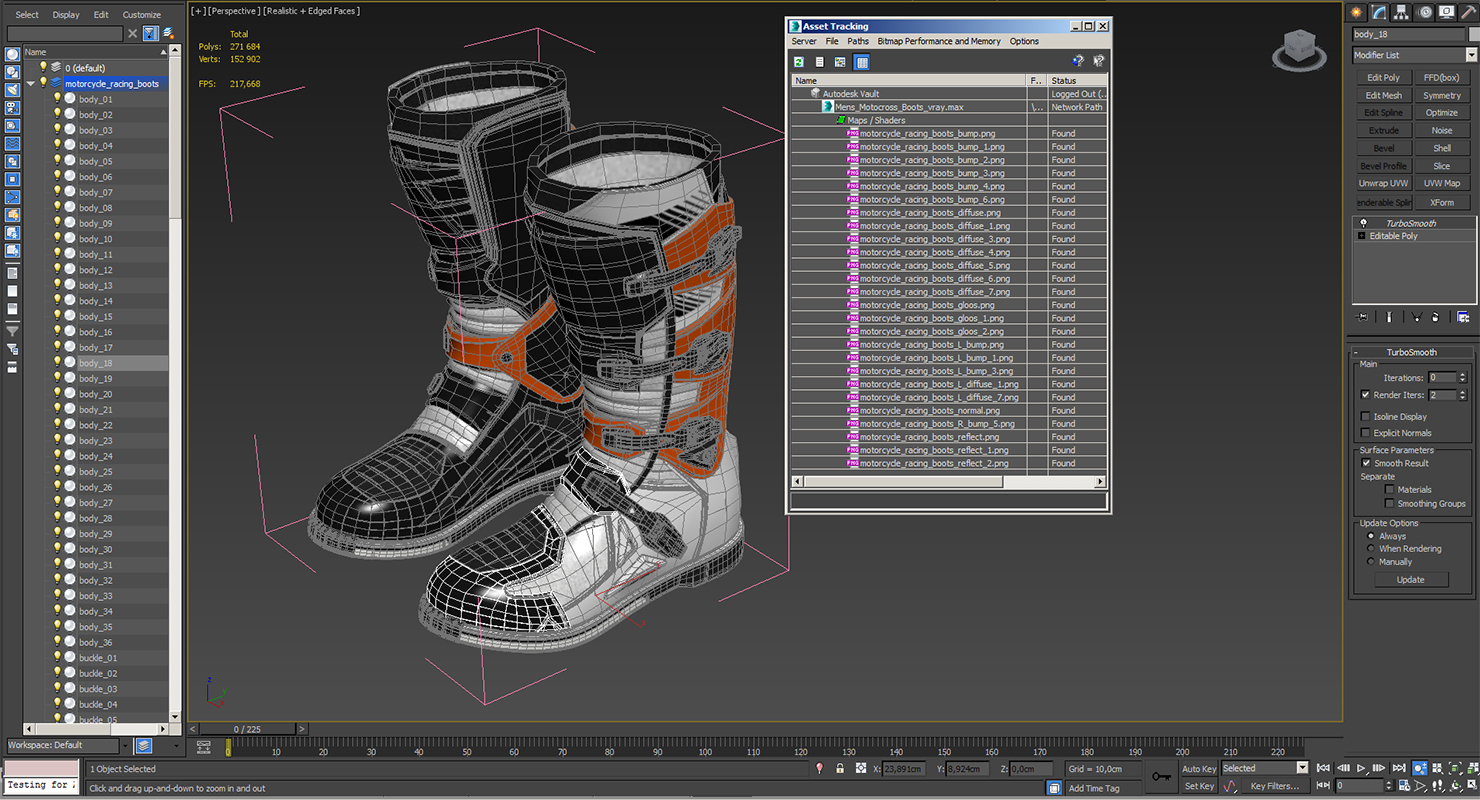The height and width of the screenshot is (800, 1480).
Task: Click the Utilities hammer panel icon
Action: pos(1467,12)
